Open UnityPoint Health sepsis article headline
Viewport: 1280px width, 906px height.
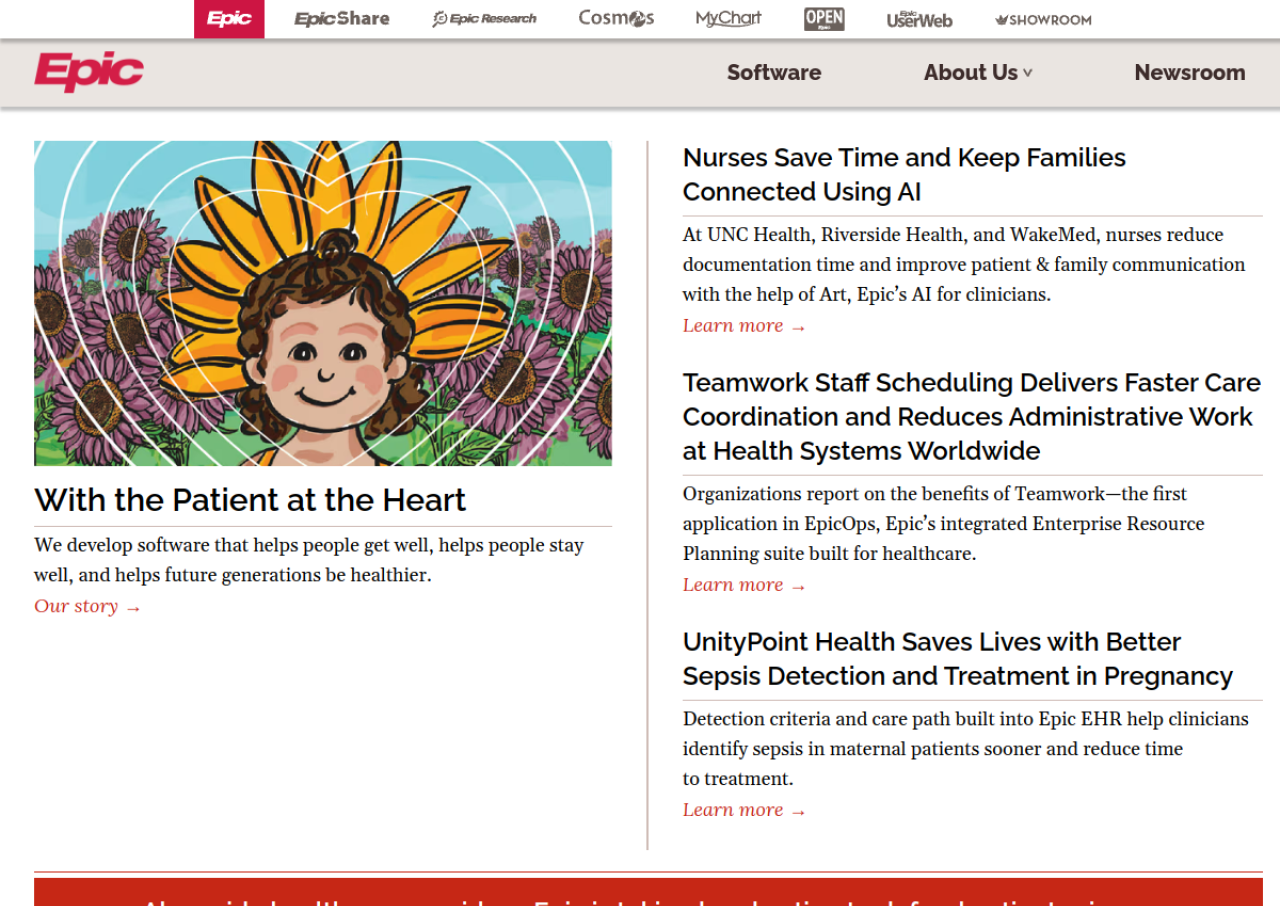[x=958, y=659]
